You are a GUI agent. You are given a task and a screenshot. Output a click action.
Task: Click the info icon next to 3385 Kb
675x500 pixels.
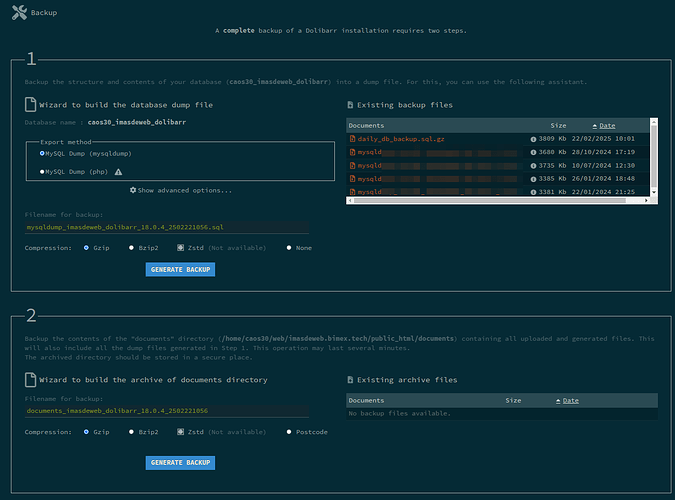pyautogui.click(x=533, y=179)
